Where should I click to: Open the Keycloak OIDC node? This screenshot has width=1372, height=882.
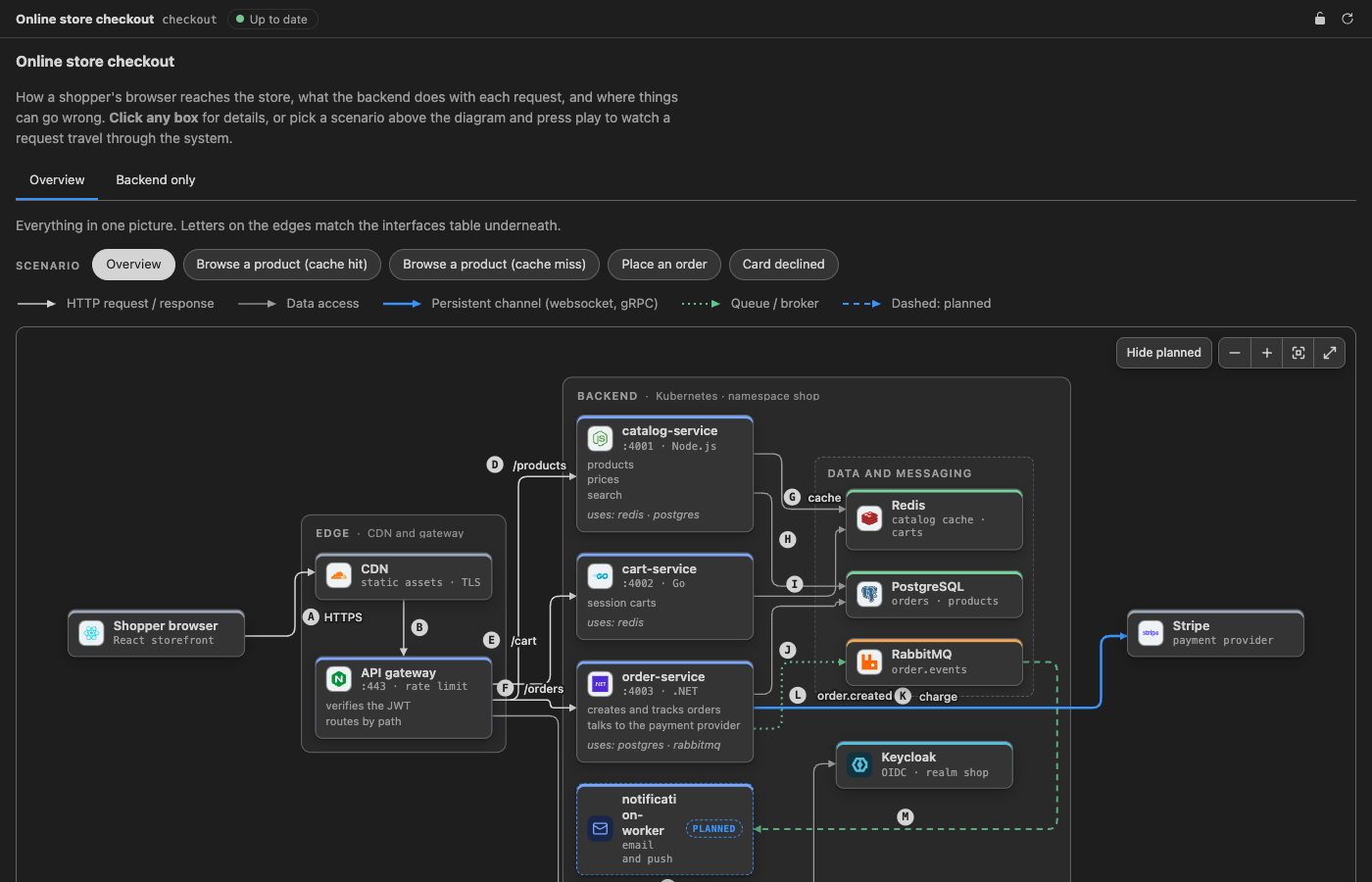point(924,764)
